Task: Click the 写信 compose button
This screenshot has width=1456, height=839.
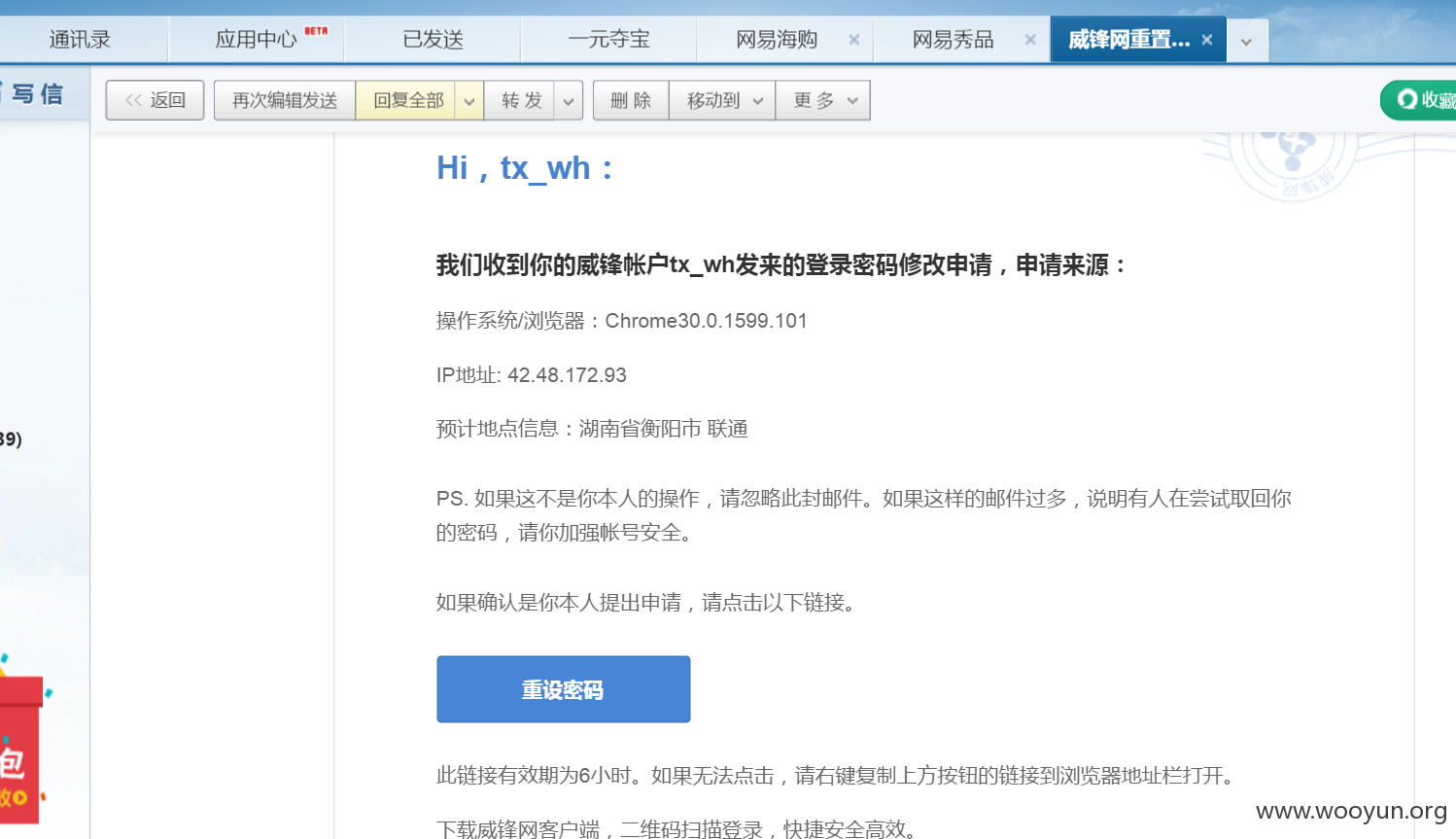Action: [x=38, y=93]
